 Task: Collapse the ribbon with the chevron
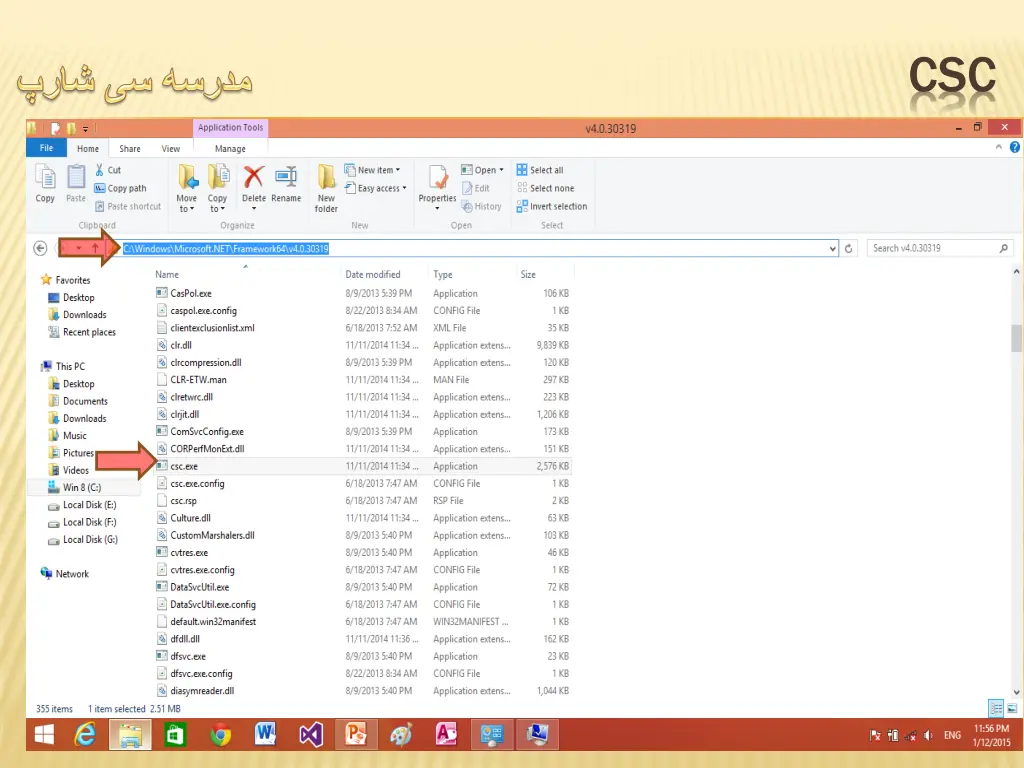(x=999, y=148)
